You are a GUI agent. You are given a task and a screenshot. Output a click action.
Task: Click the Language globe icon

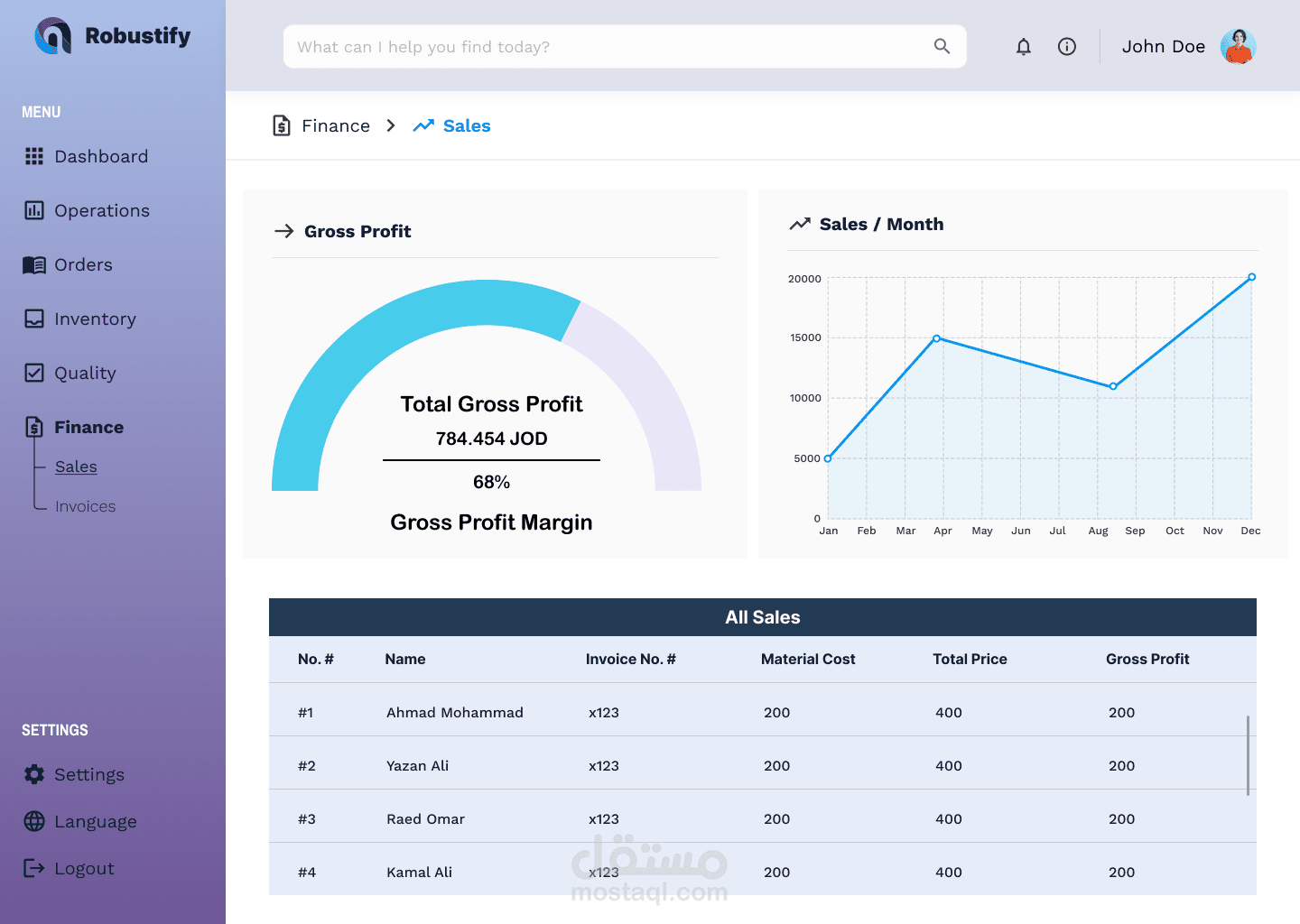pos(34,821)
